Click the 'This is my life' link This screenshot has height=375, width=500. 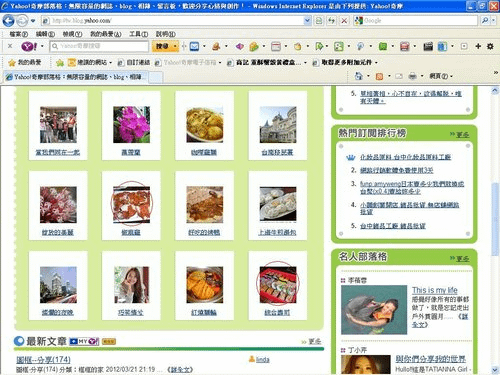click(x=435, y=290)
